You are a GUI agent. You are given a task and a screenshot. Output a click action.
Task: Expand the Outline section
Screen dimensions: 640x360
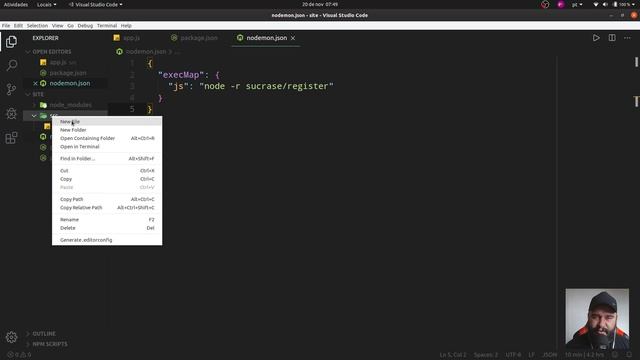44,334
